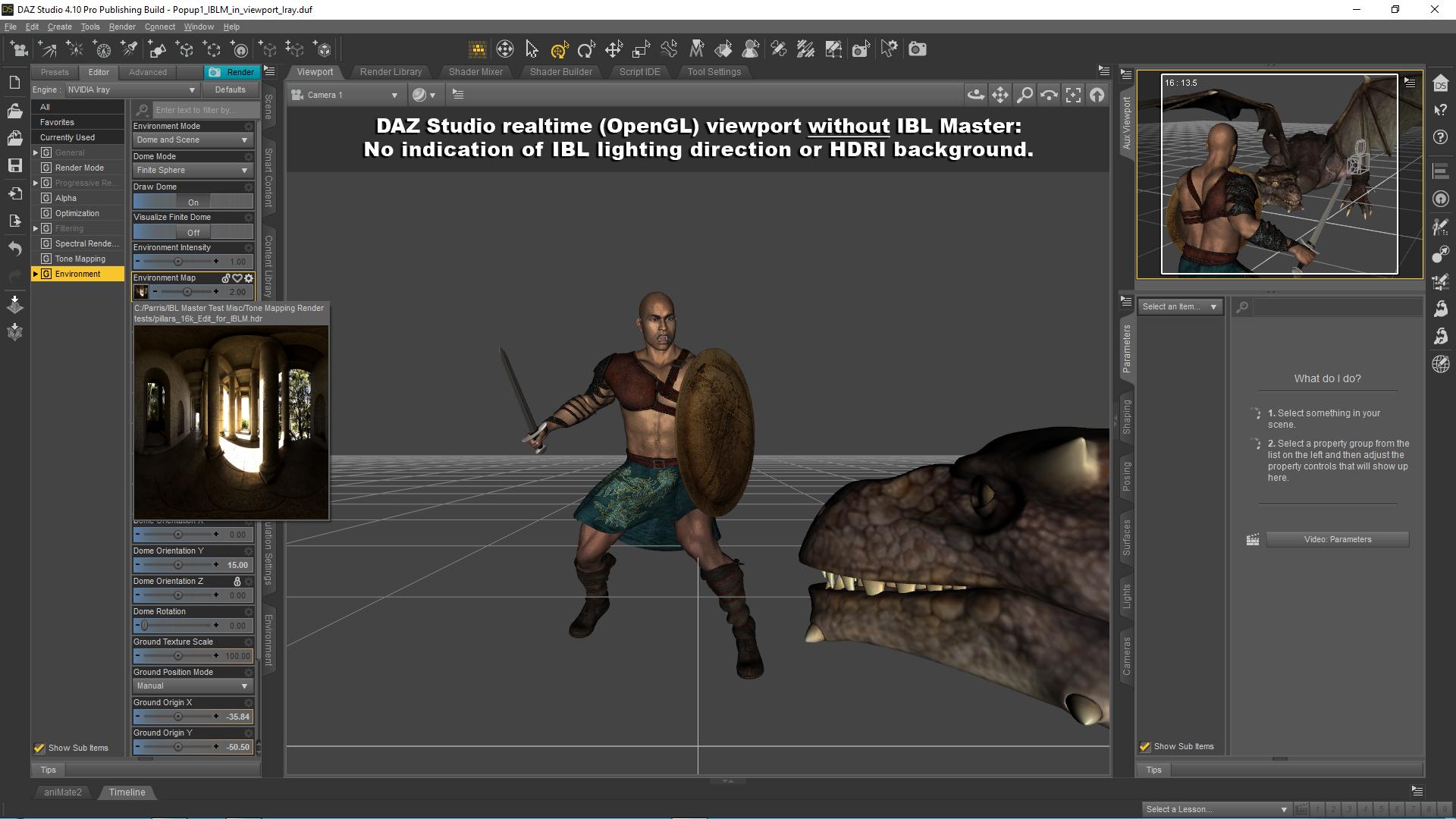This screenshot has width=1456, height=819.
Task: Click the Defaults button
Action: (229, 89)
